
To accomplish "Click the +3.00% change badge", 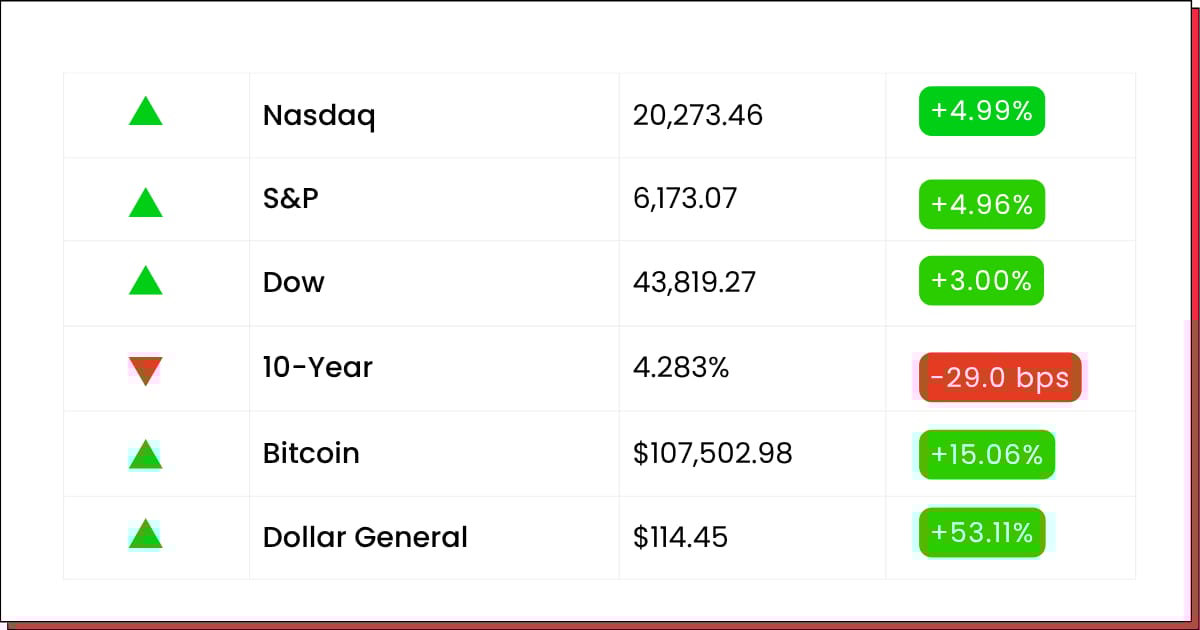I will pos(981,281).
